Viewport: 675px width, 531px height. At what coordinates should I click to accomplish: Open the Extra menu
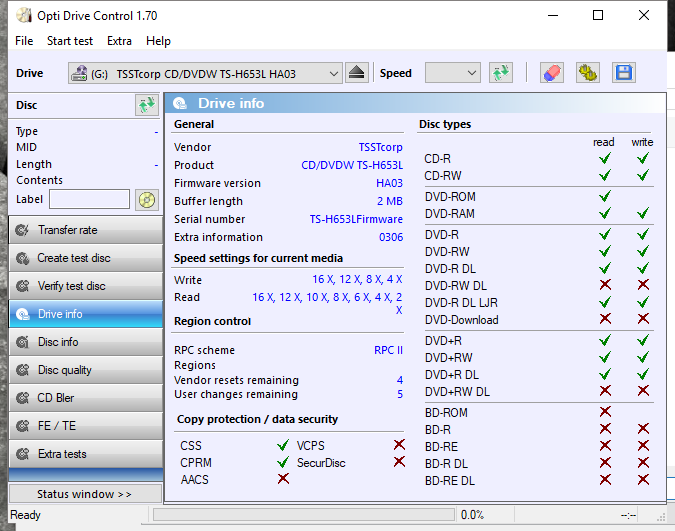pos(119,41)
